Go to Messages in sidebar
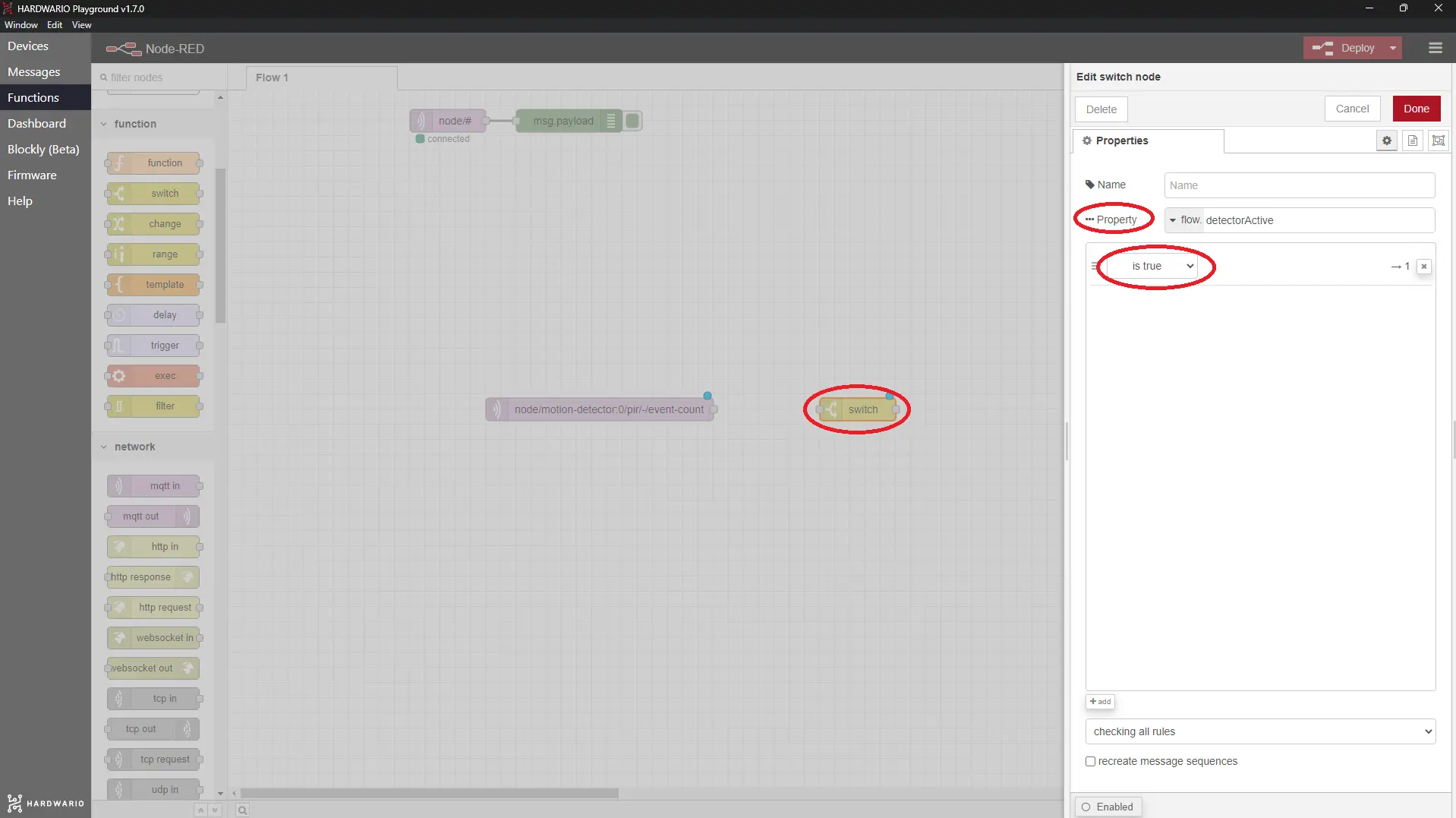This screenshot has width=1456, height=818. pos(46,72)
